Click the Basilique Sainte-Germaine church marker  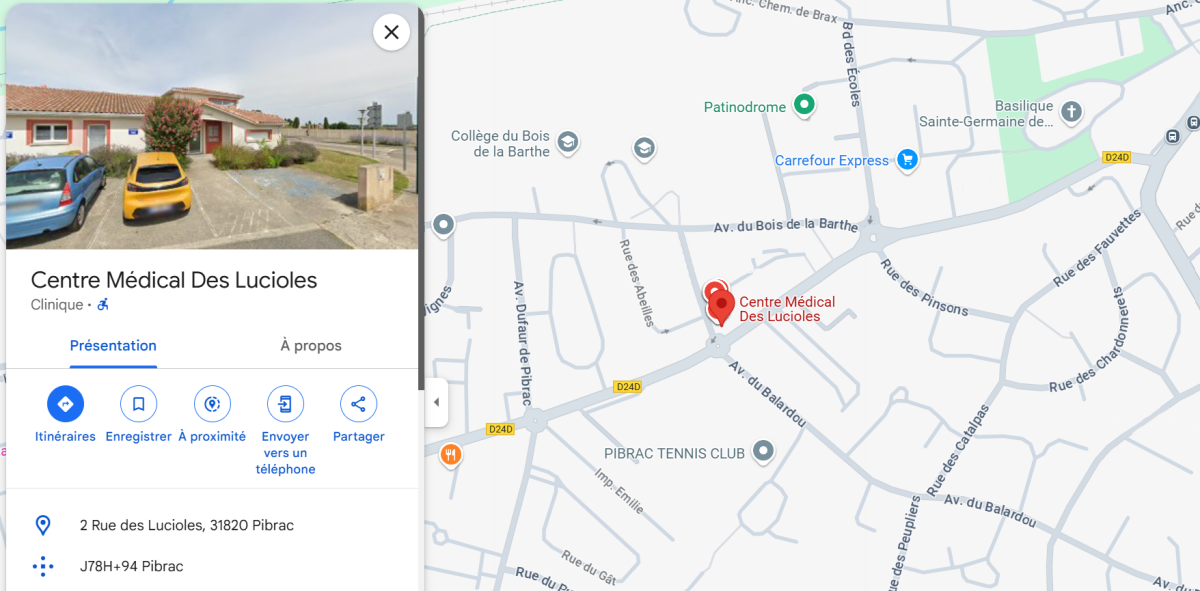click(x=1071, y=111)
